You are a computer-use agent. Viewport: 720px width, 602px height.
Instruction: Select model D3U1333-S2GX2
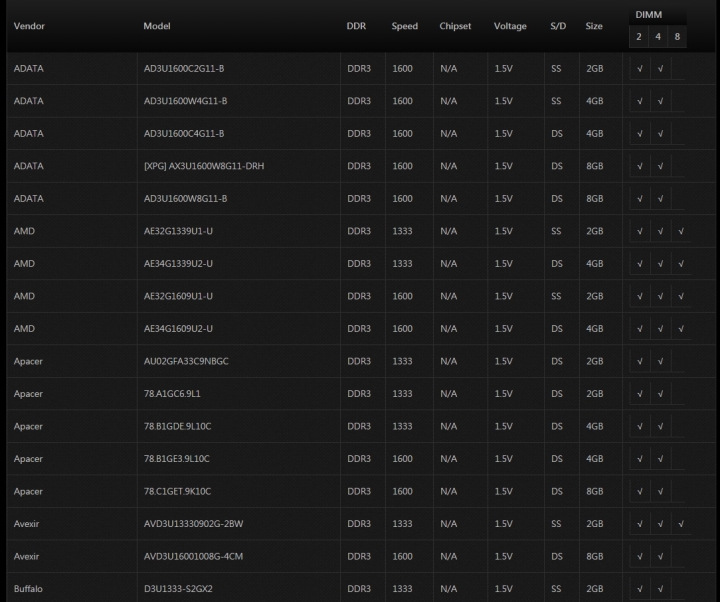tap(178, 589)
